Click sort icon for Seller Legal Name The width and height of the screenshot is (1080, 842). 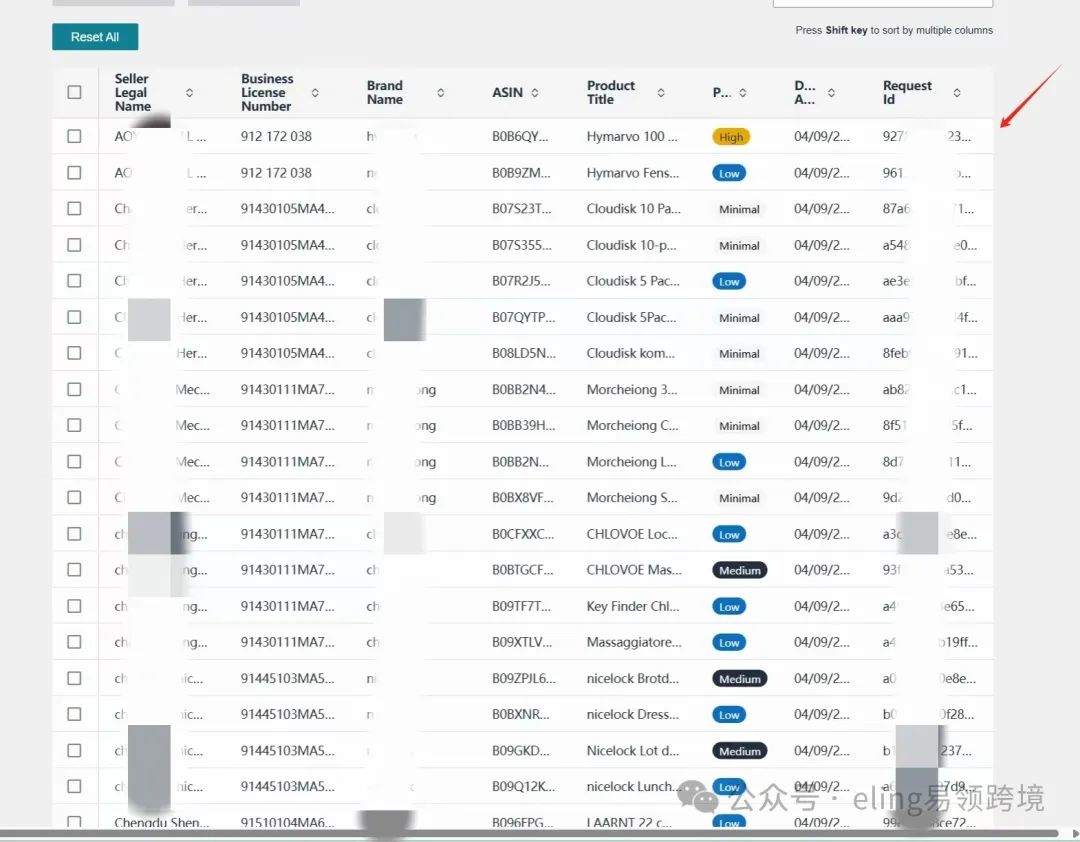[189, 93]
